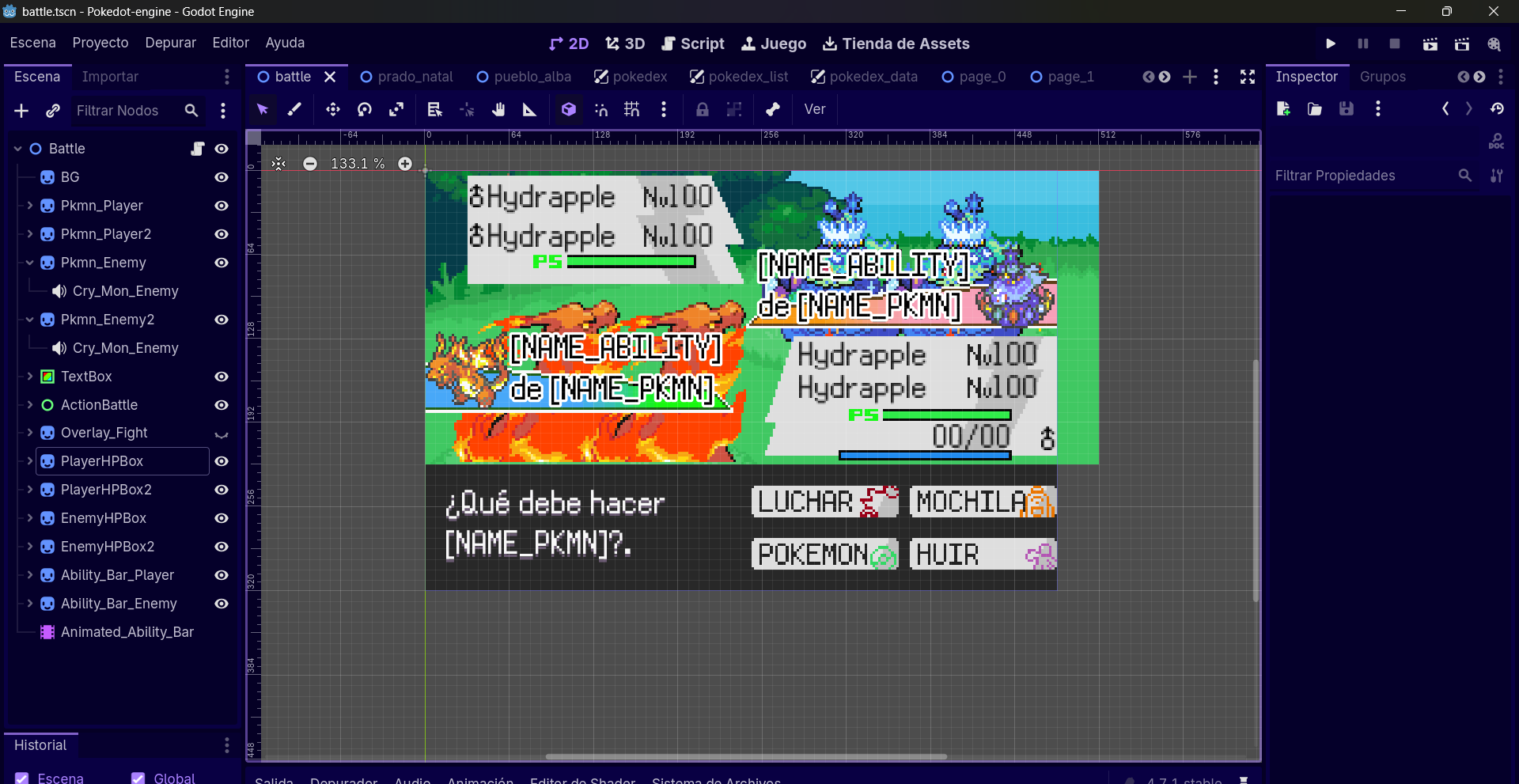This screenshot has width=1519, height=784.
Task: Expand the TextBox node
Action: tap(30, 377)
